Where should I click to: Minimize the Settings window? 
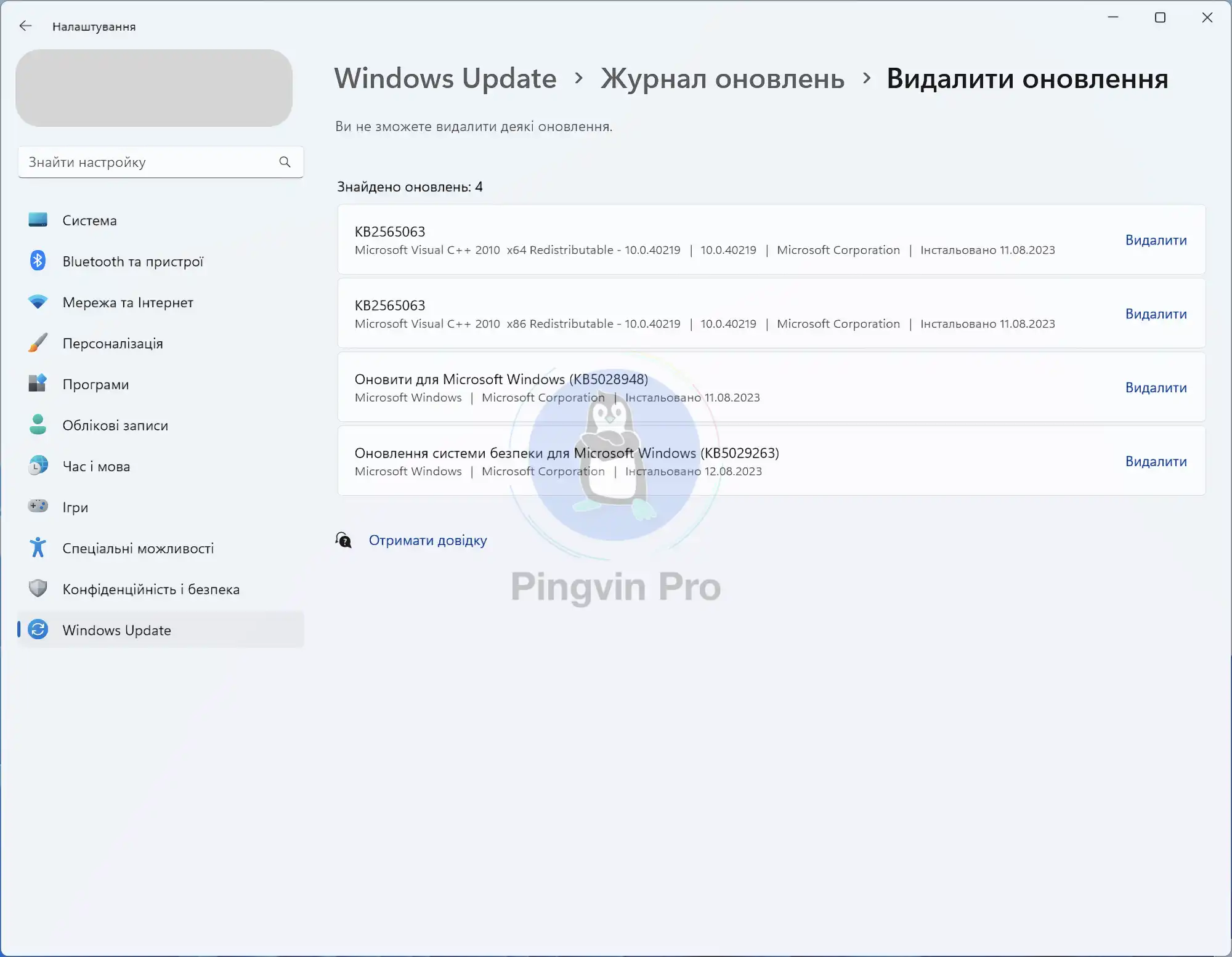click(x=1113, y=17)
